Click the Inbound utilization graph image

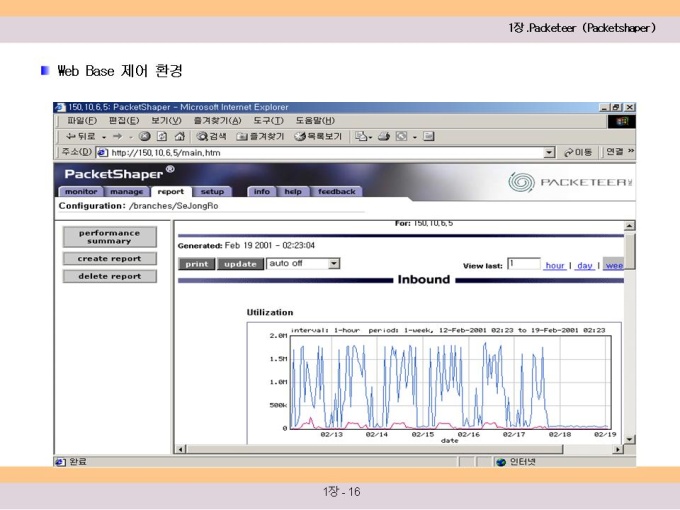pos(435,383)
